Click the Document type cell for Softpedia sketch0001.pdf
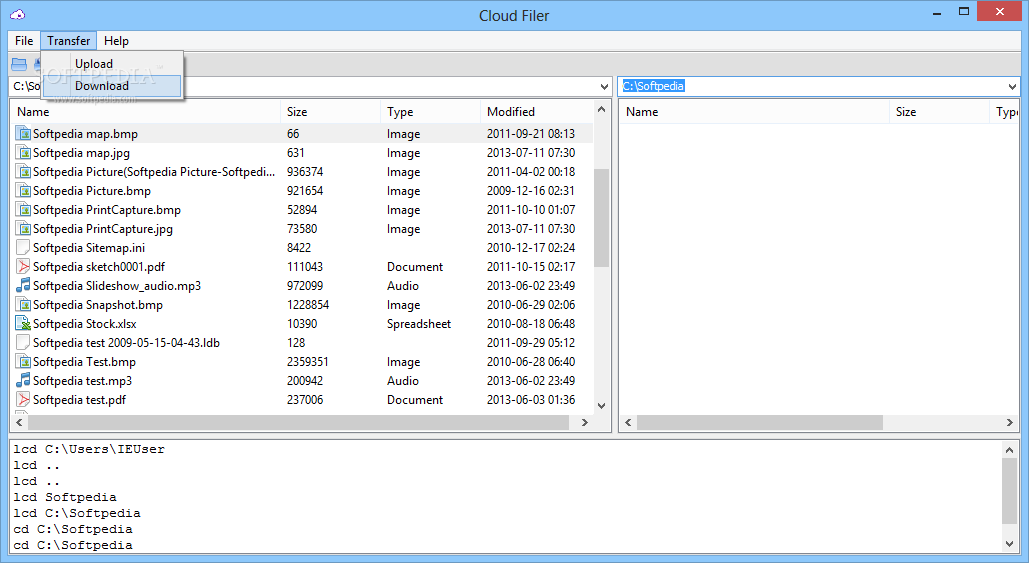The height and width of the screenshot is (563, 1029). (x=415, y=267)
